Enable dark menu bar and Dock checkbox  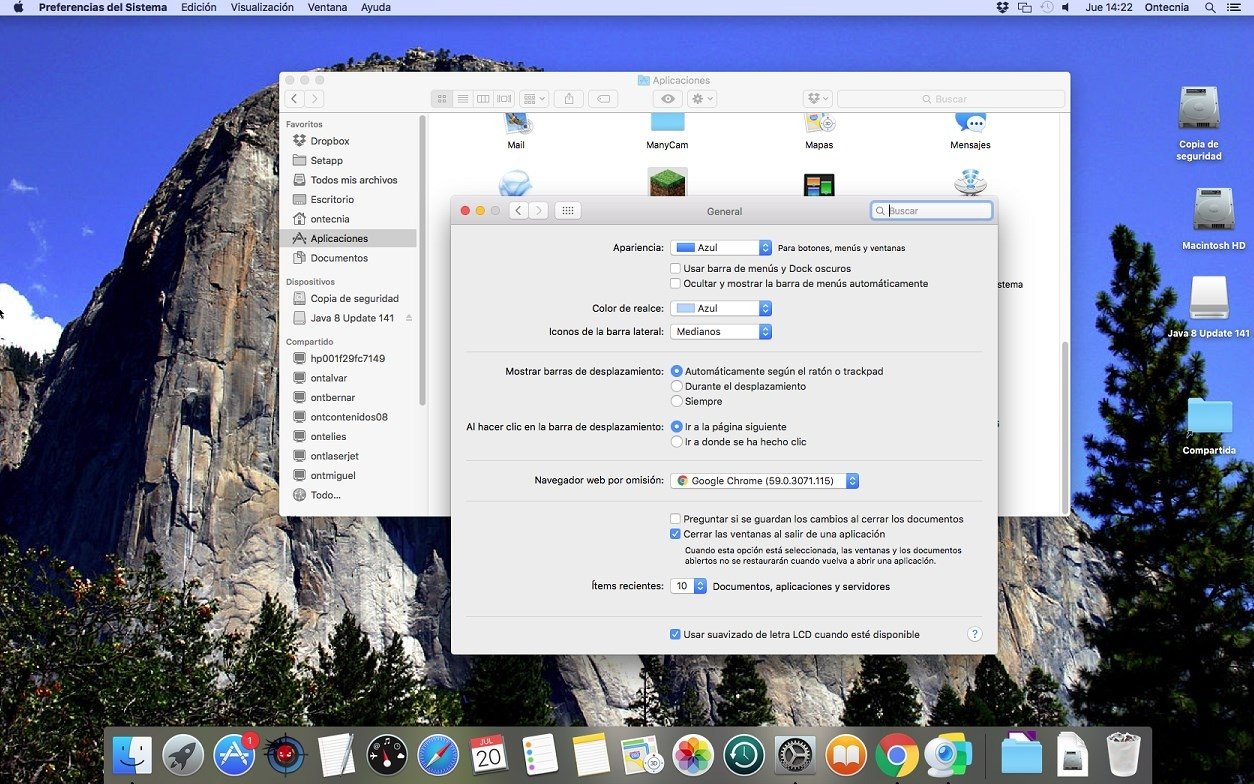click(x=676, y=269)
